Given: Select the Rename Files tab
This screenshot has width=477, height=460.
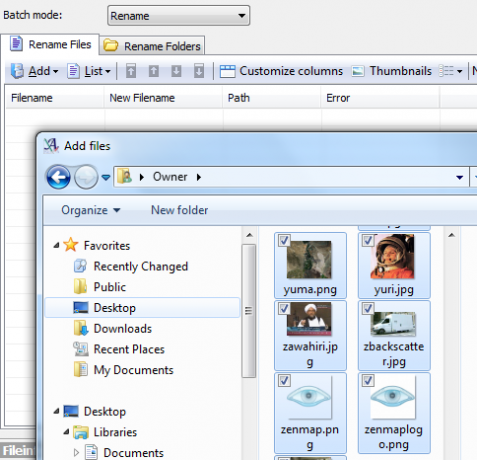Looking at the screenshot, I should (50, 44).
